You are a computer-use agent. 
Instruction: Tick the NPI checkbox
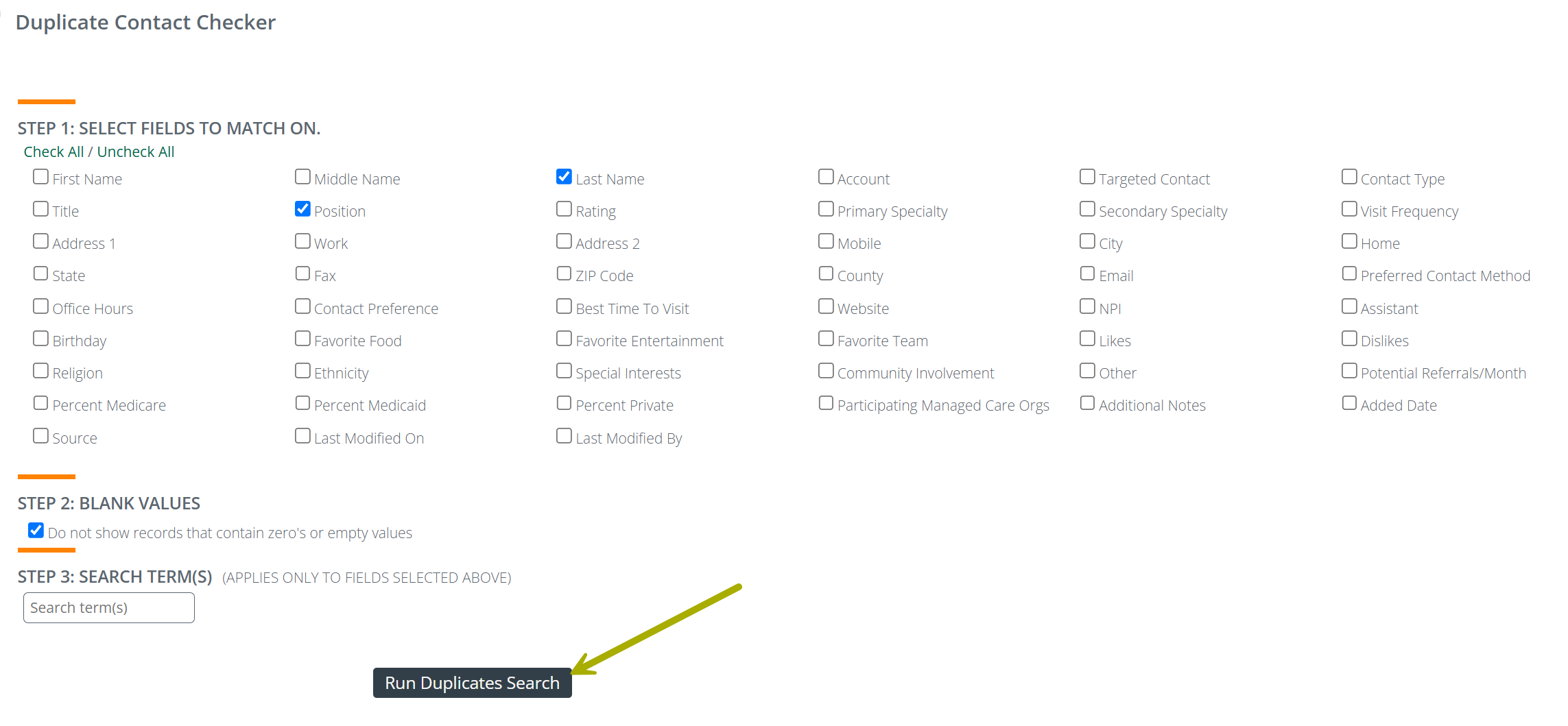(1087, 306)
